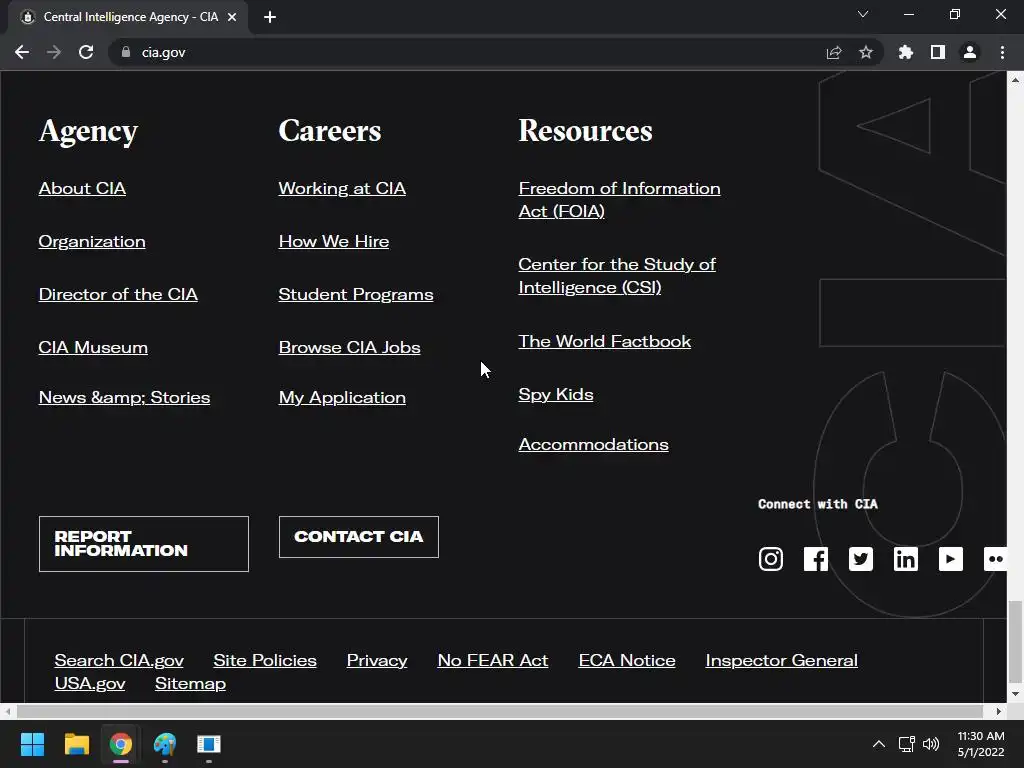The height and width of the screenshot is (768, 1024).
Task: Open About CIA link
Action: coord(82,188)
